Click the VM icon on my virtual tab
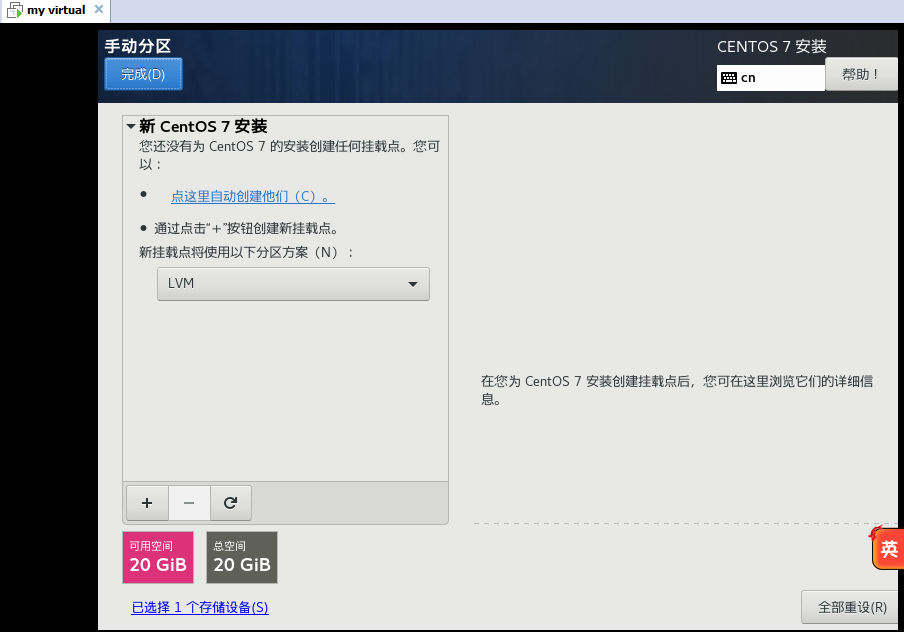 14,10
